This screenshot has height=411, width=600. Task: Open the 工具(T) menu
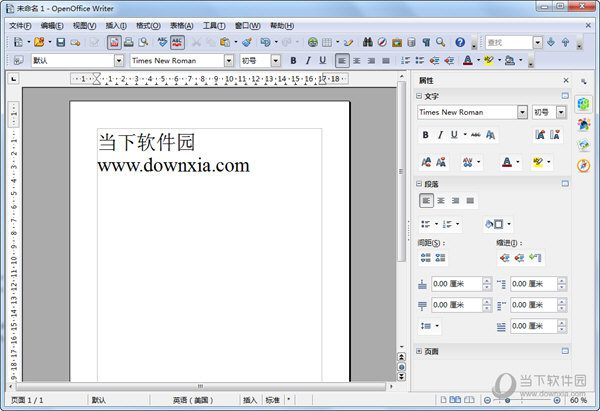click(x=214, y=26)
